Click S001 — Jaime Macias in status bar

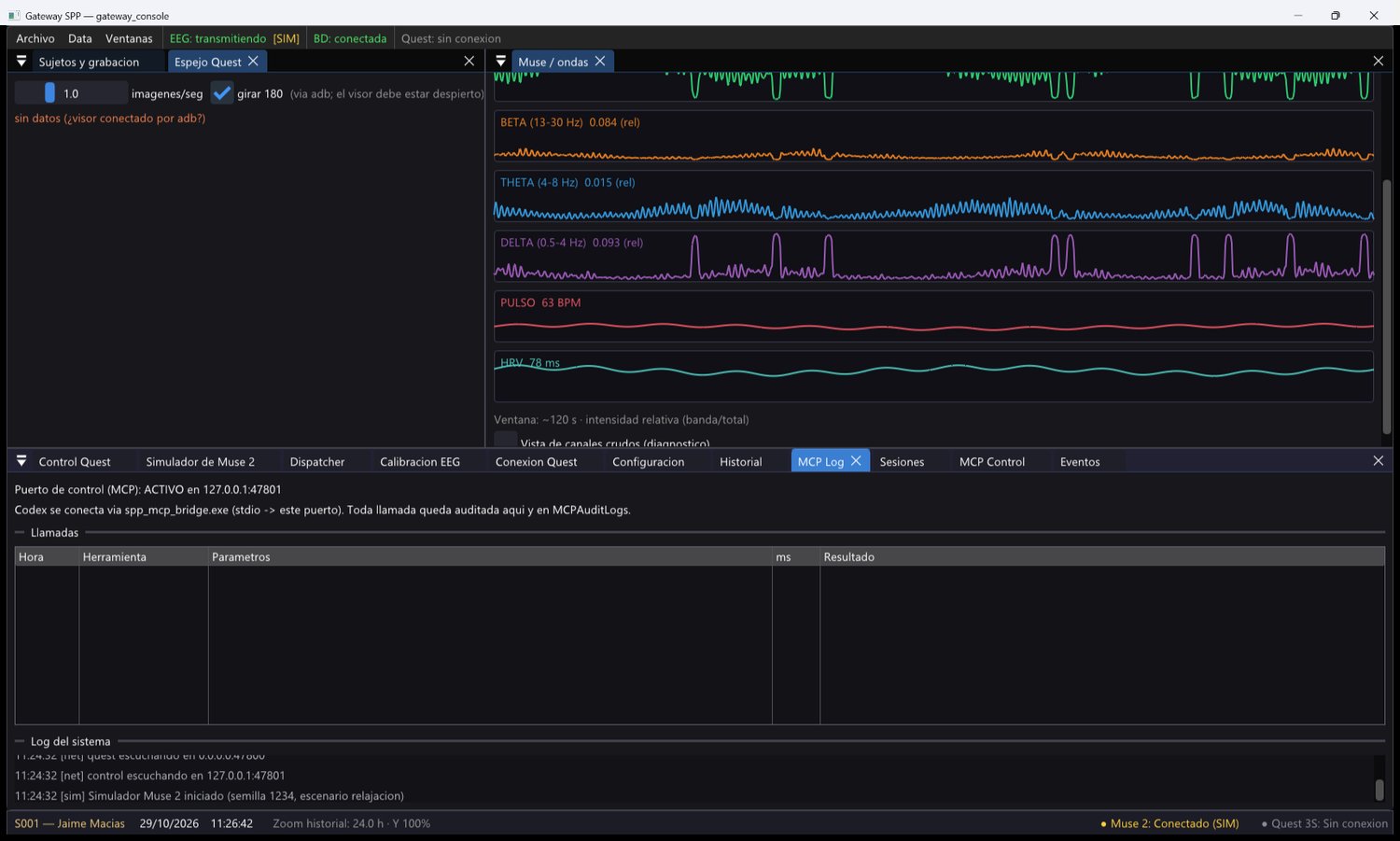pos(70,823)
